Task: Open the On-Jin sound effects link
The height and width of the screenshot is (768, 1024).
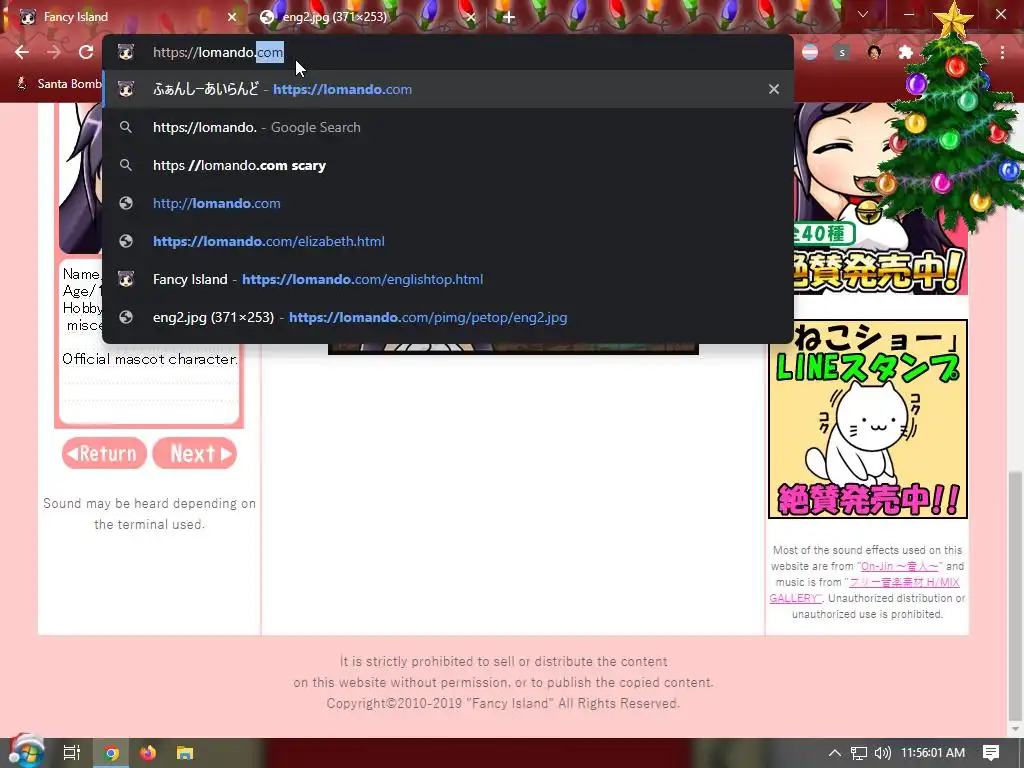Action: (899, 566)
